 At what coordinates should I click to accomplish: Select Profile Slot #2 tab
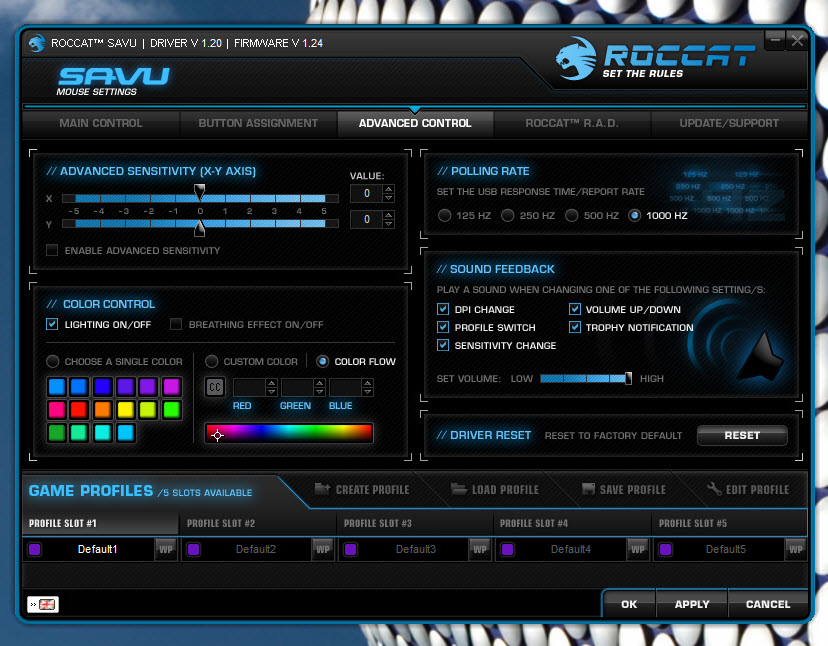click(x=258, y=523)
